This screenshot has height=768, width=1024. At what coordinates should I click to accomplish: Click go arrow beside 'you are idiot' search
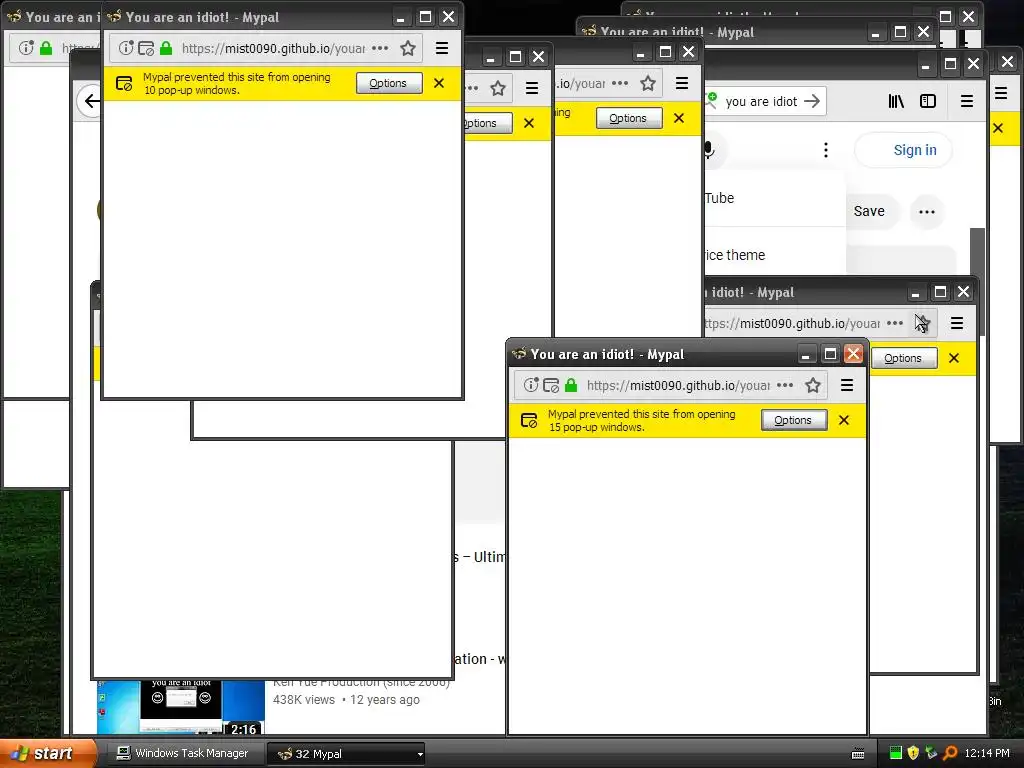pyautogui.click(x=812, y=101)
